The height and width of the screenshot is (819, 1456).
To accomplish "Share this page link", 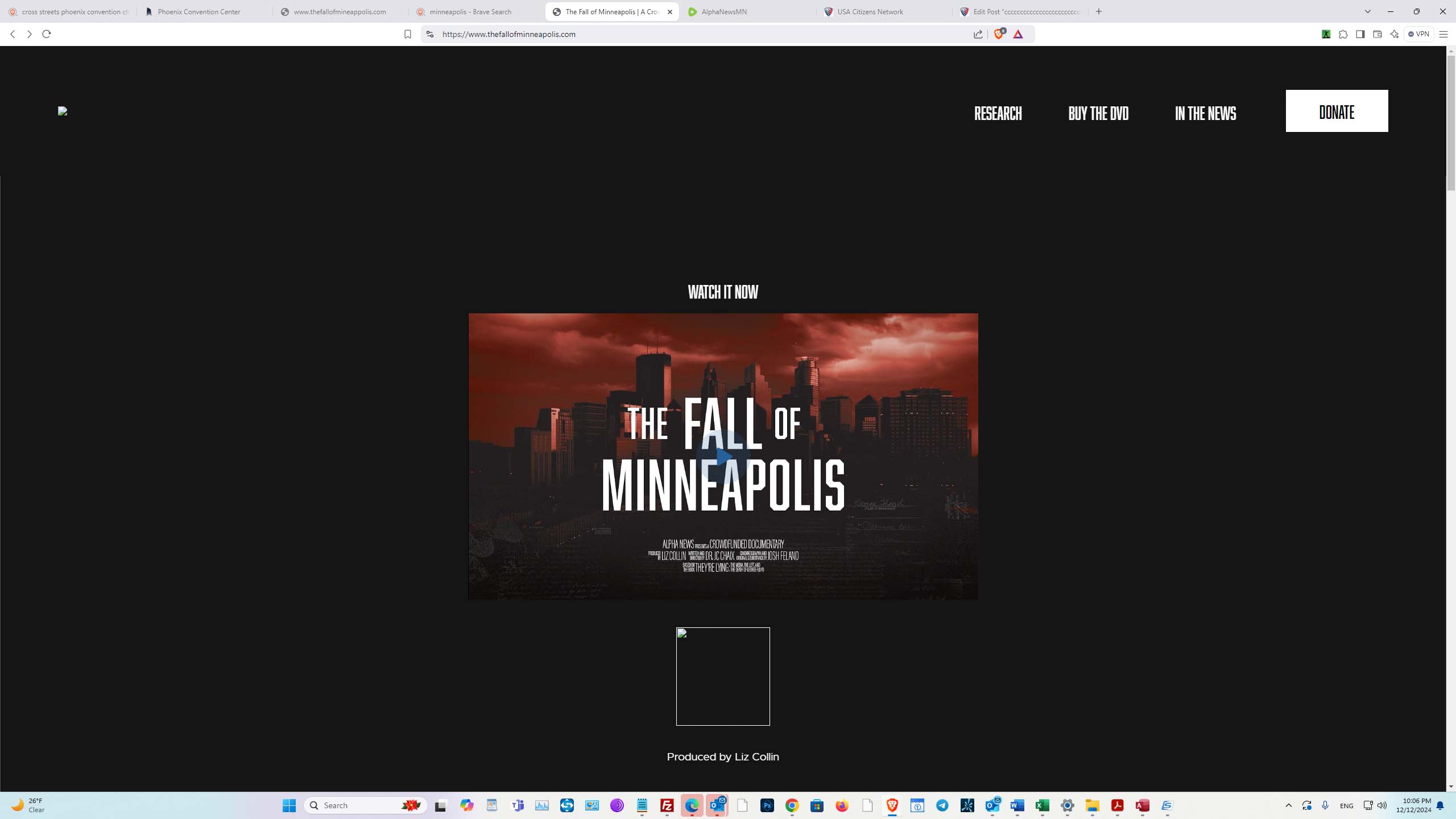I will tap(978, 34).
